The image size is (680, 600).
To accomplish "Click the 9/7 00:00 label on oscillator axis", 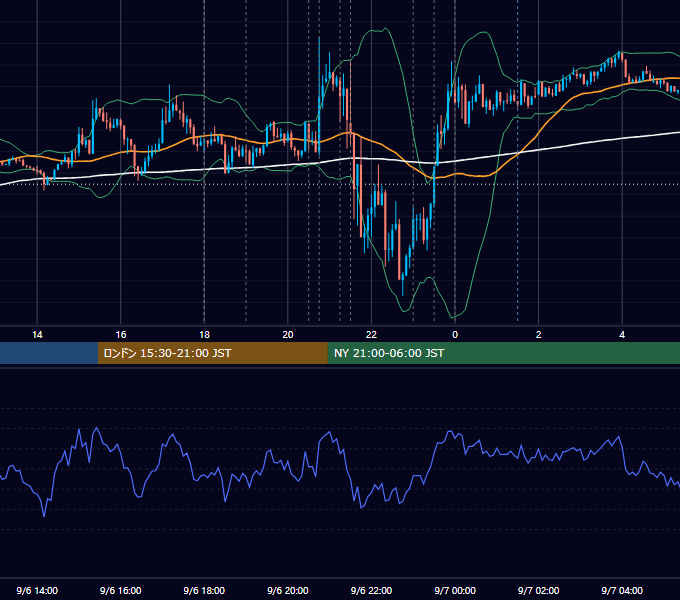I will tap(455, 590).
